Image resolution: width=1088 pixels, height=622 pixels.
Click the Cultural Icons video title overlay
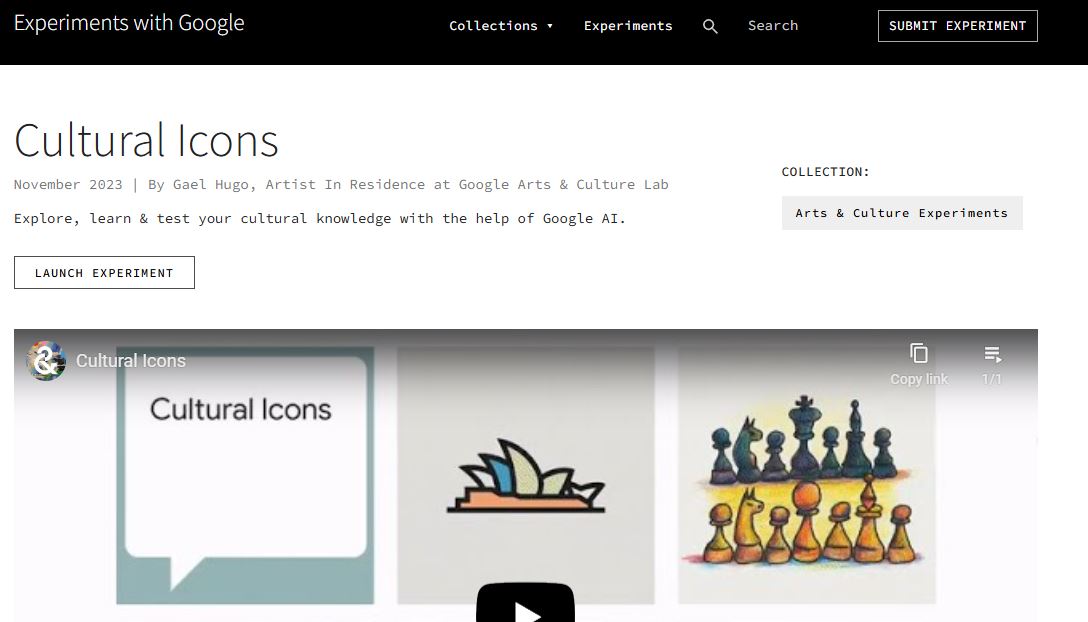click(x=131, y=361)
